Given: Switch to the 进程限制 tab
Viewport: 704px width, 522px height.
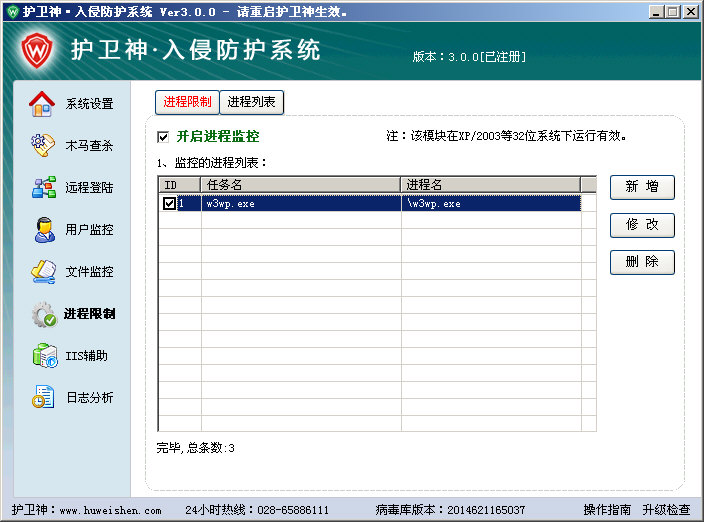Looking at the screenshot, I should [x=187, y=102].
